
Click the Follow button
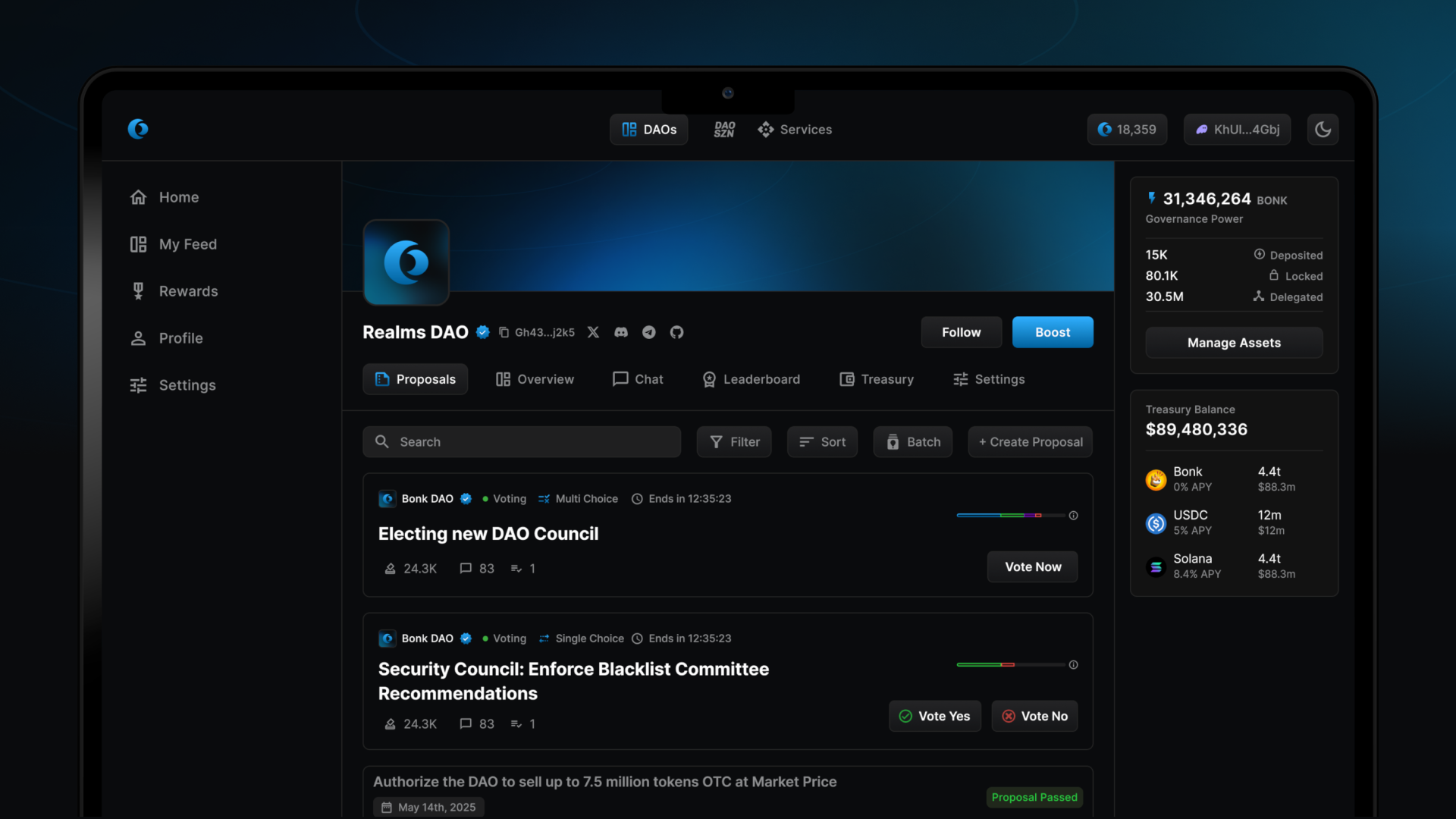(x=962, y=332)
